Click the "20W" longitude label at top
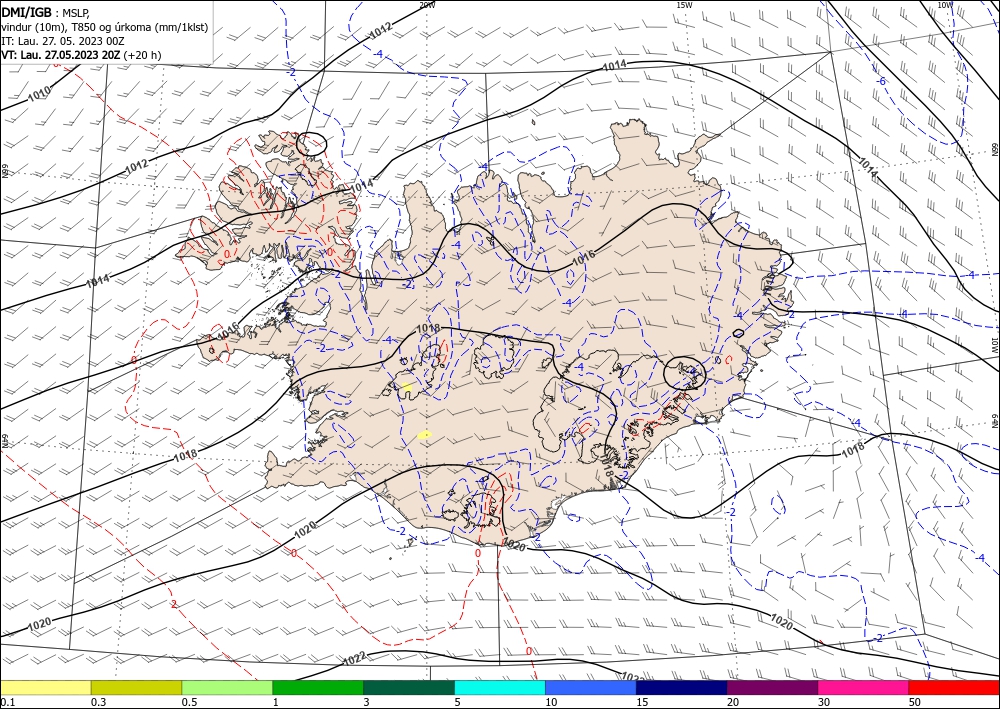The height and width of the screenshot is (709, 1000). coord(427,5)
